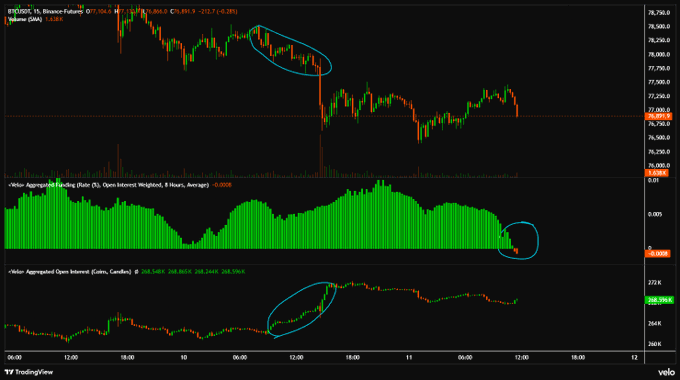Screen dimensions: 680x380
Task: Click the orange 1.638K volume axis label
Action: tap(657, 173)
